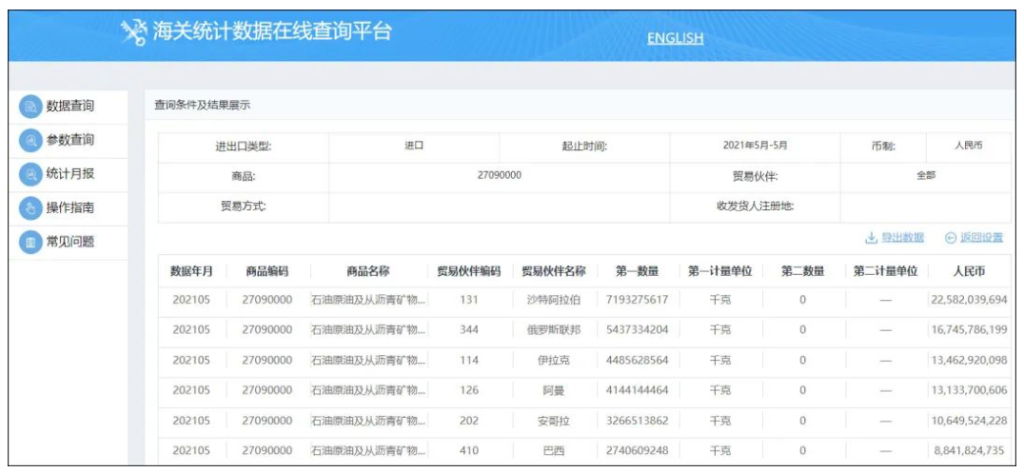Click the 数据查询 sidebar icon

(x=30, y=106)
